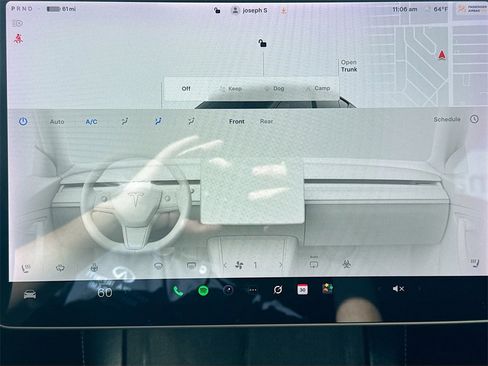
Task: Open the all apps three-dot menu
Action: [x=253, y=290]
